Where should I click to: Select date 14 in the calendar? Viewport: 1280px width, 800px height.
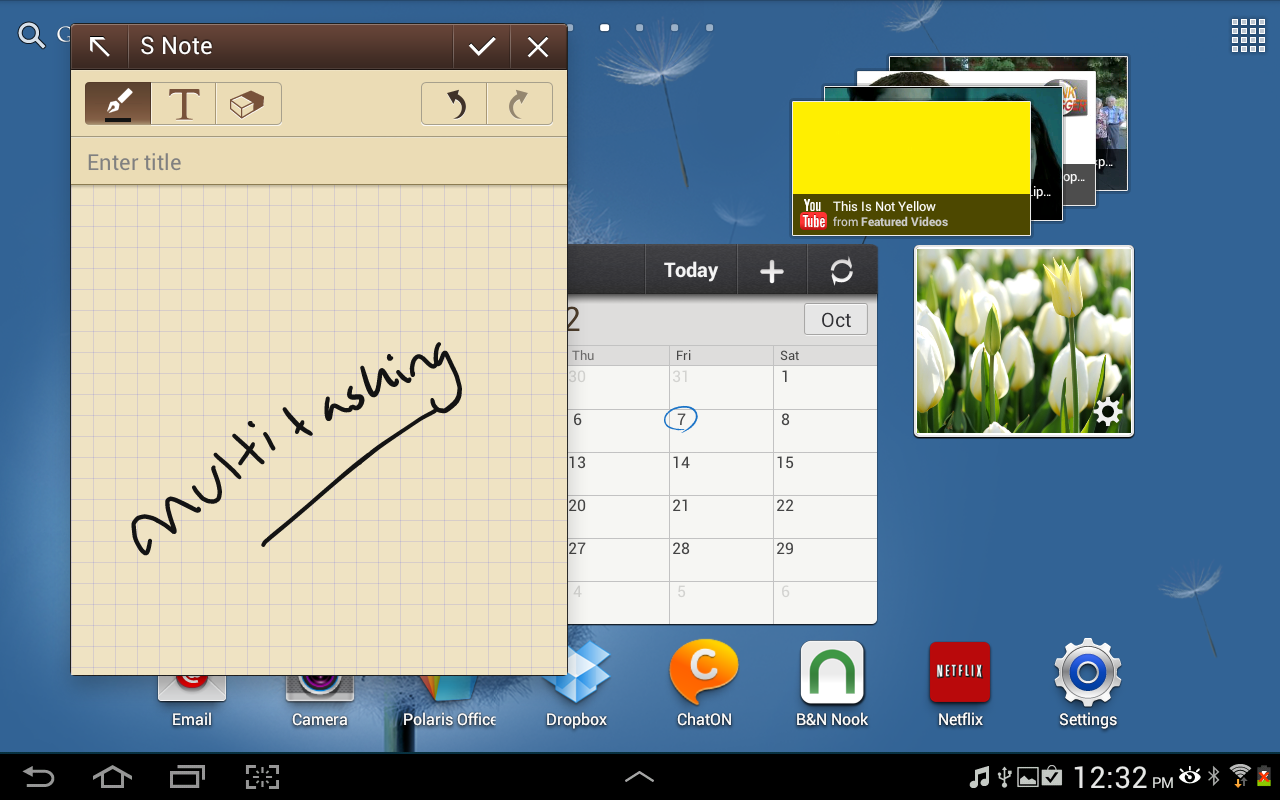point(721,474)
